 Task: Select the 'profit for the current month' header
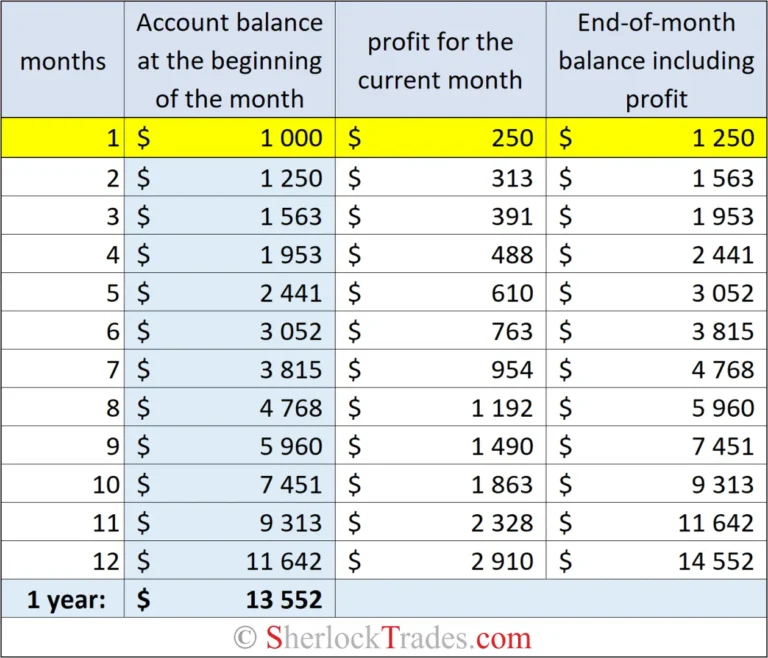click(440, 60)
